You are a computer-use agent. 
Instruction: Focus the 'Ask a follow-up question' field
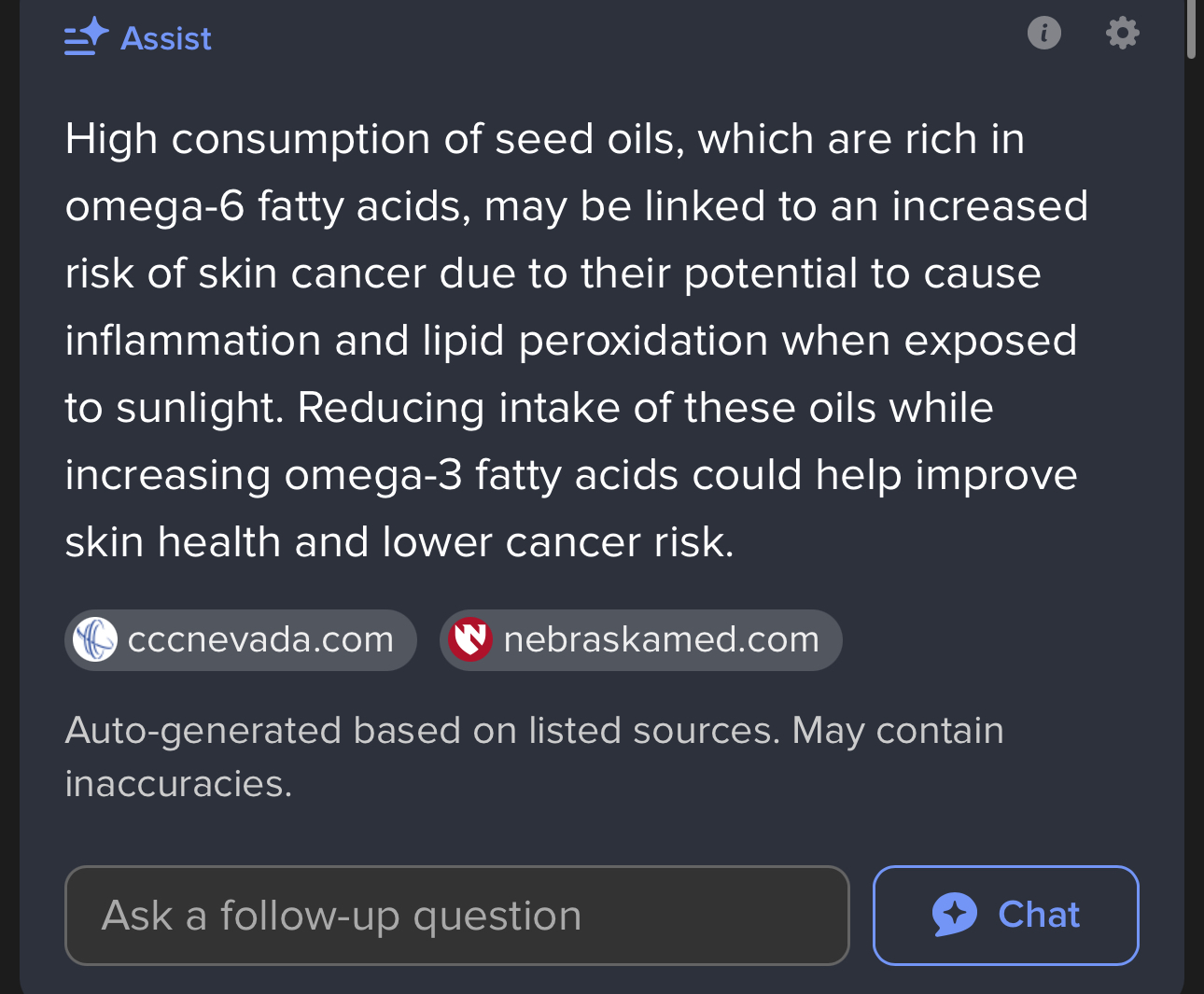457,916
